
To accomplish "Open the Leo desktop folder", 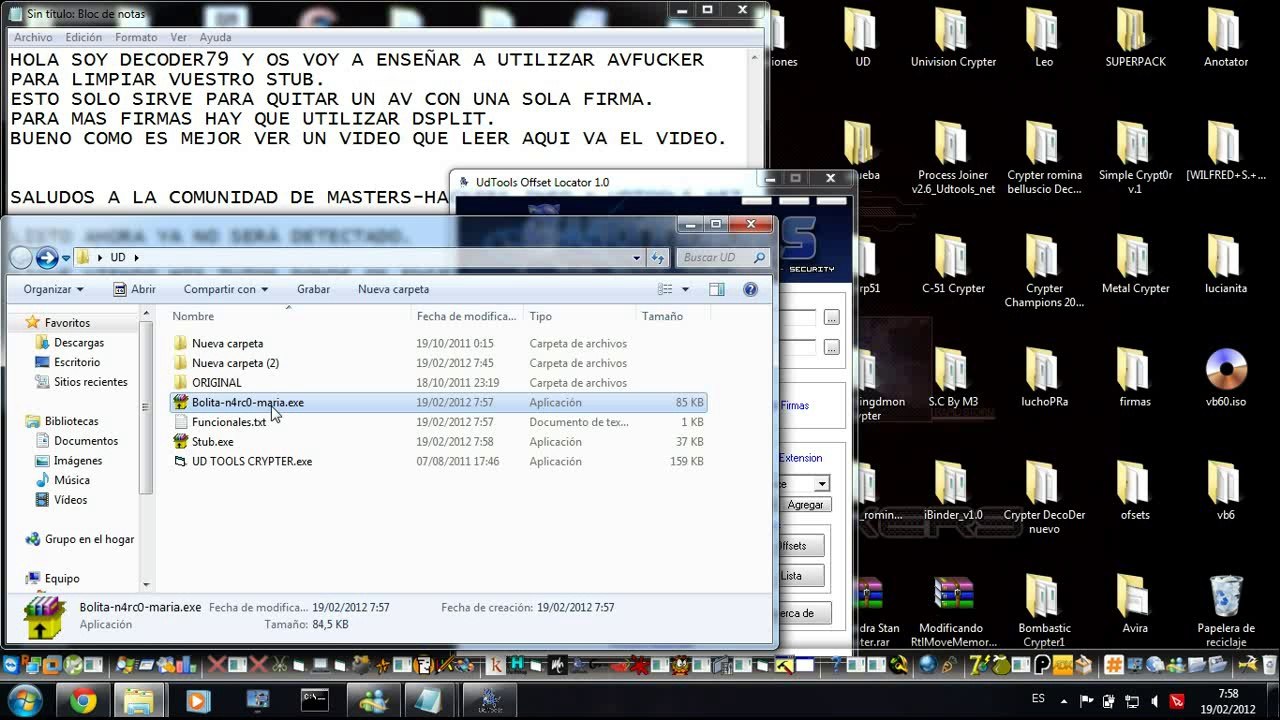I will pos(1044,40).
